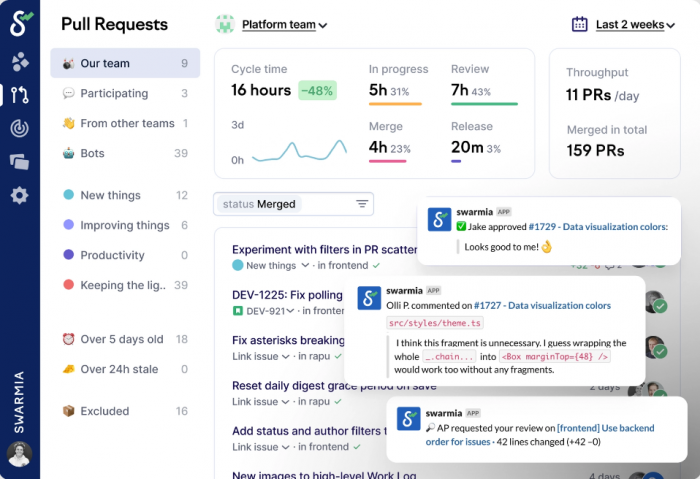This screenshot has height=479, width=700.
Task: Click the Platform team avatar icon
Action: [225, 25]
